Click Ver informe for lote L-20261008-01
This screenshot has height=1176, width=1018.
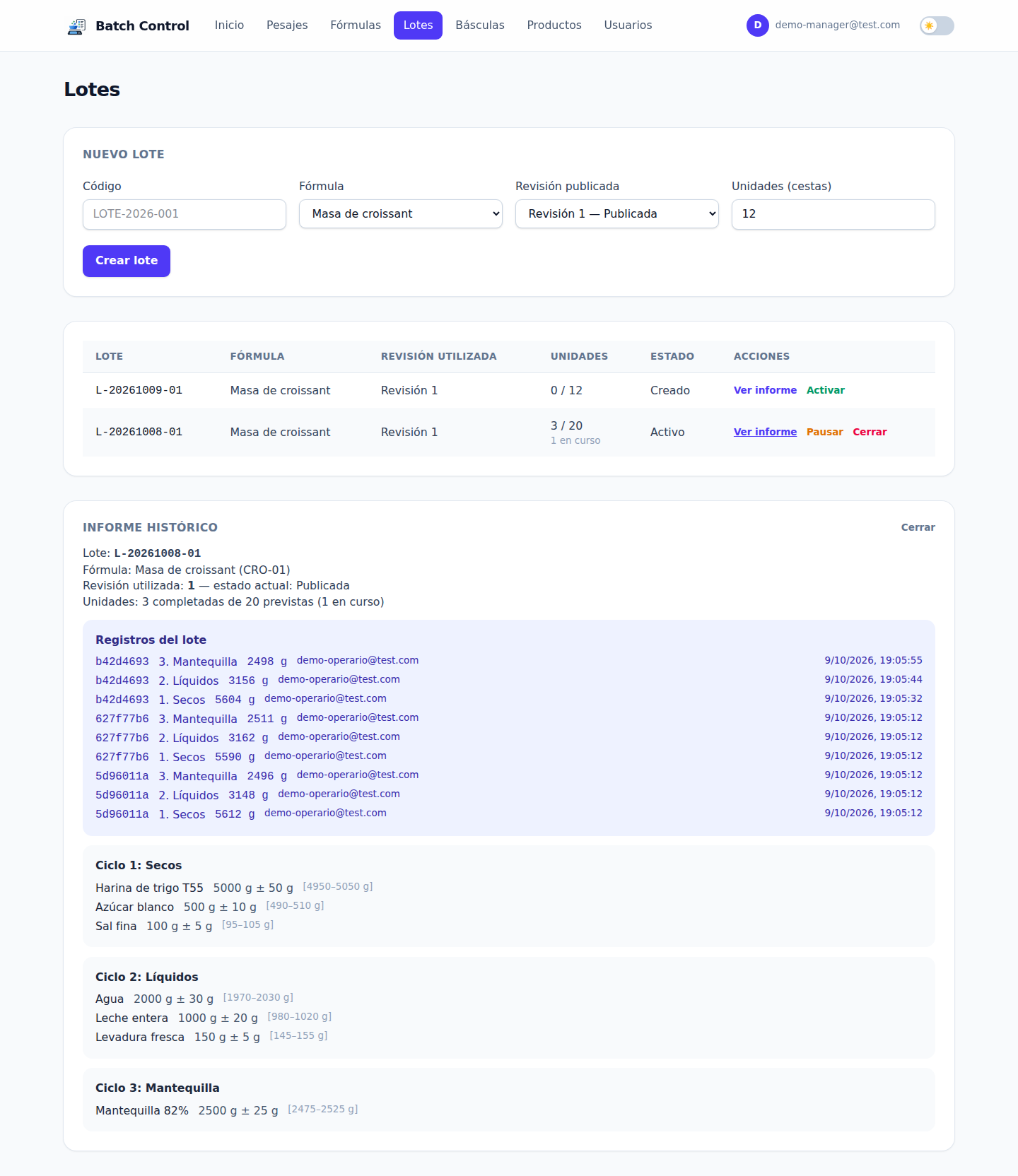pyautogui.click(x=765, y=432)
